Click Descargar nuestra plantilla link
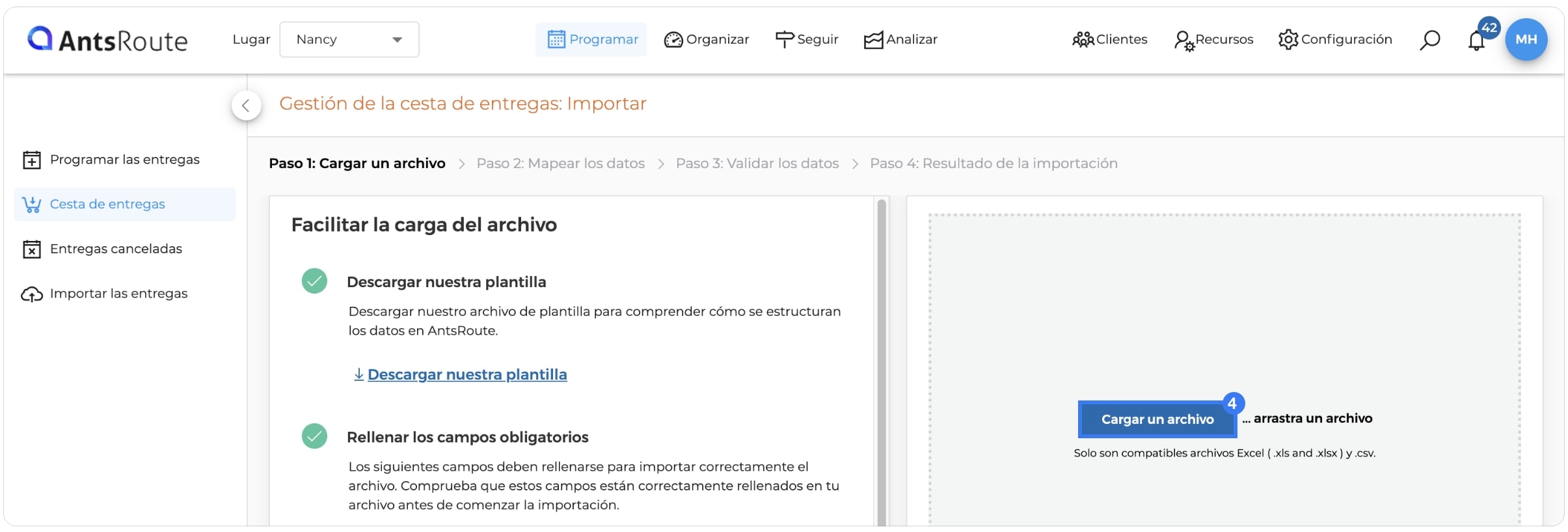1568x532 pixels. [467, 374]
